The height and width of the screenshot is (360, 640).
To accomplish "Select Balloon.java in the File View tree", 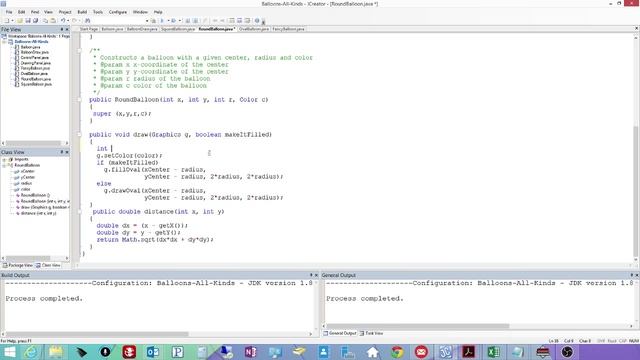I will (31, 47).
